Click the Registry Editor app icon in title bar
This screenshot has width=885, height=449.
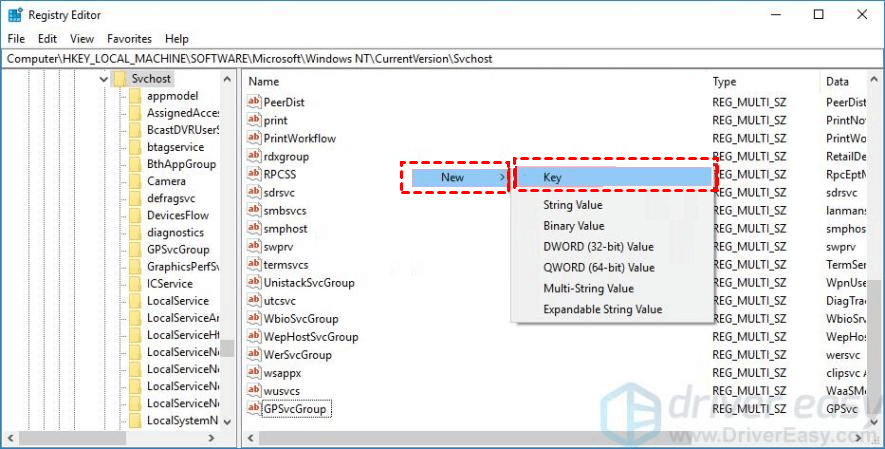click(x=15, y=15)
